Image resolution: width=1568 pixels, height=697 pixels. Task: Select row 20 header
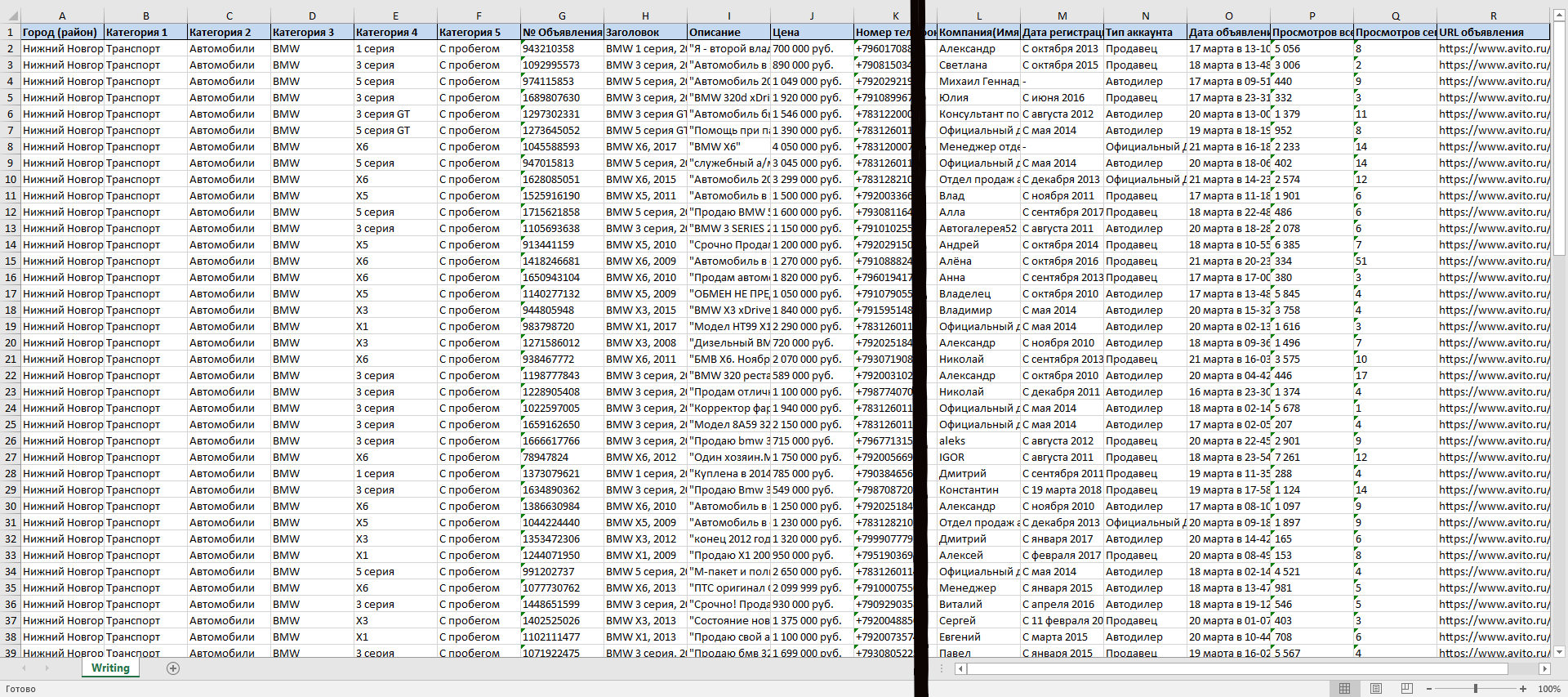(x=10, y=342)
